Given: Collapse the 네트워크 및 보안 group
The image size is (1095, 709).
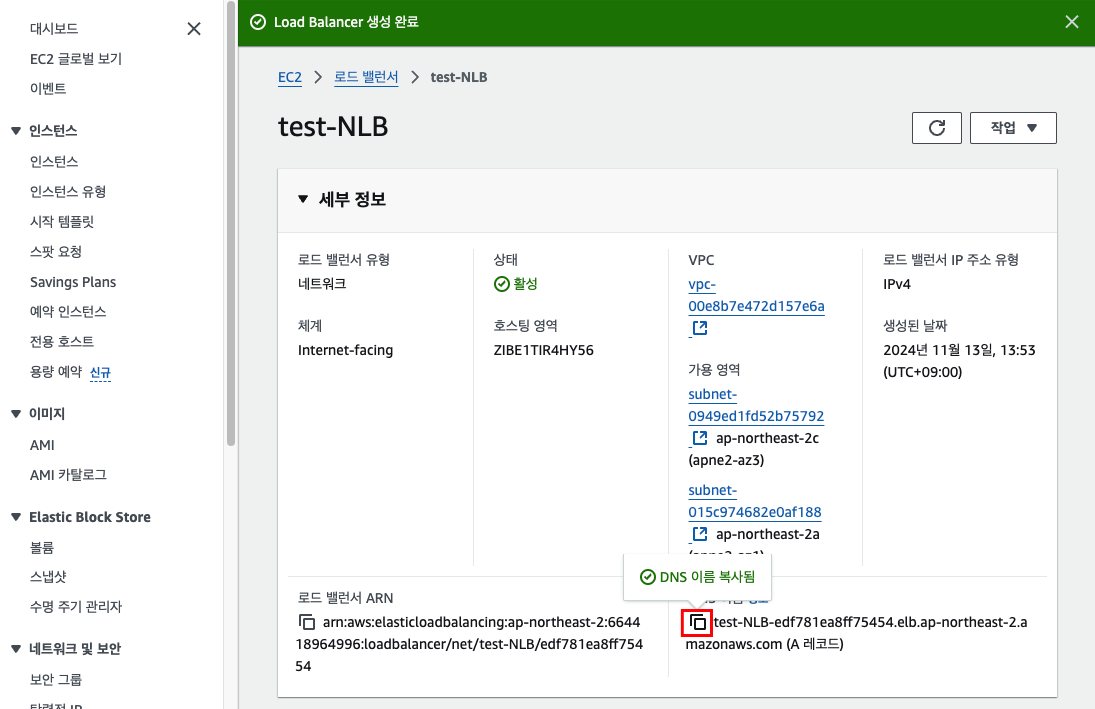Looking at the screenshot, I should click(x=16, y=648).
